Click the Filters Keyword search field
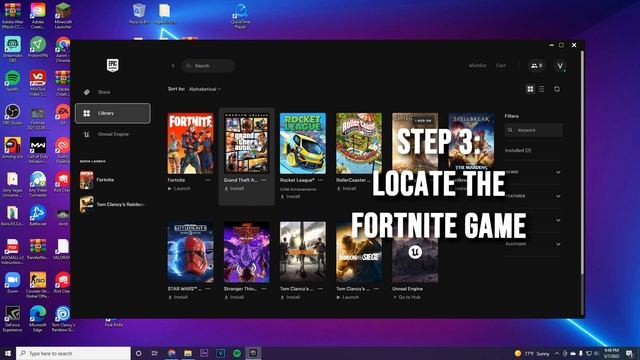Viewport: 640px width, 360px height. pos(534,130)
